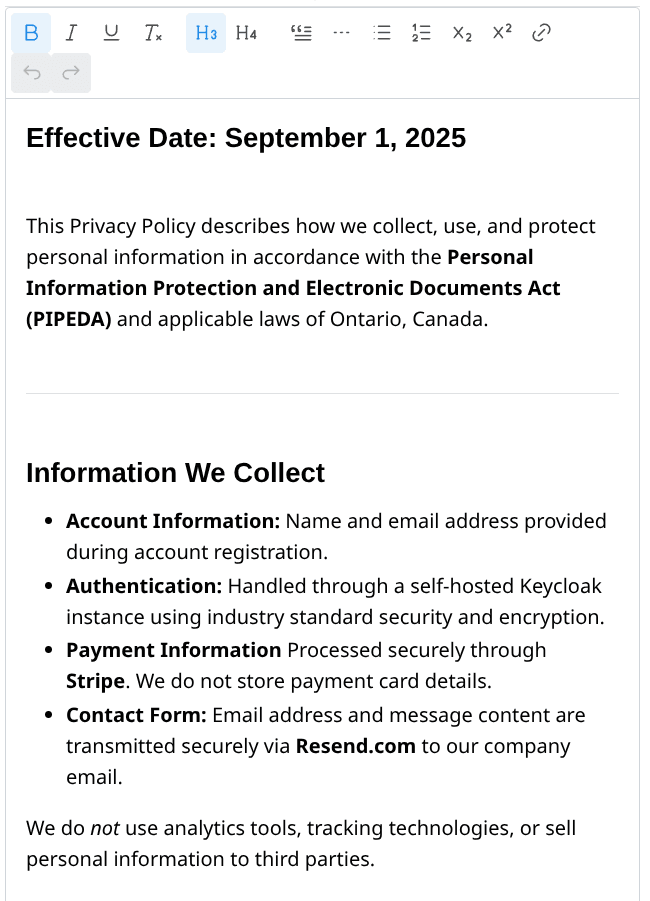The width and height of the screenshot is (650, 901).
Task: Create a numbered list
Action: (x=421, y=33)
